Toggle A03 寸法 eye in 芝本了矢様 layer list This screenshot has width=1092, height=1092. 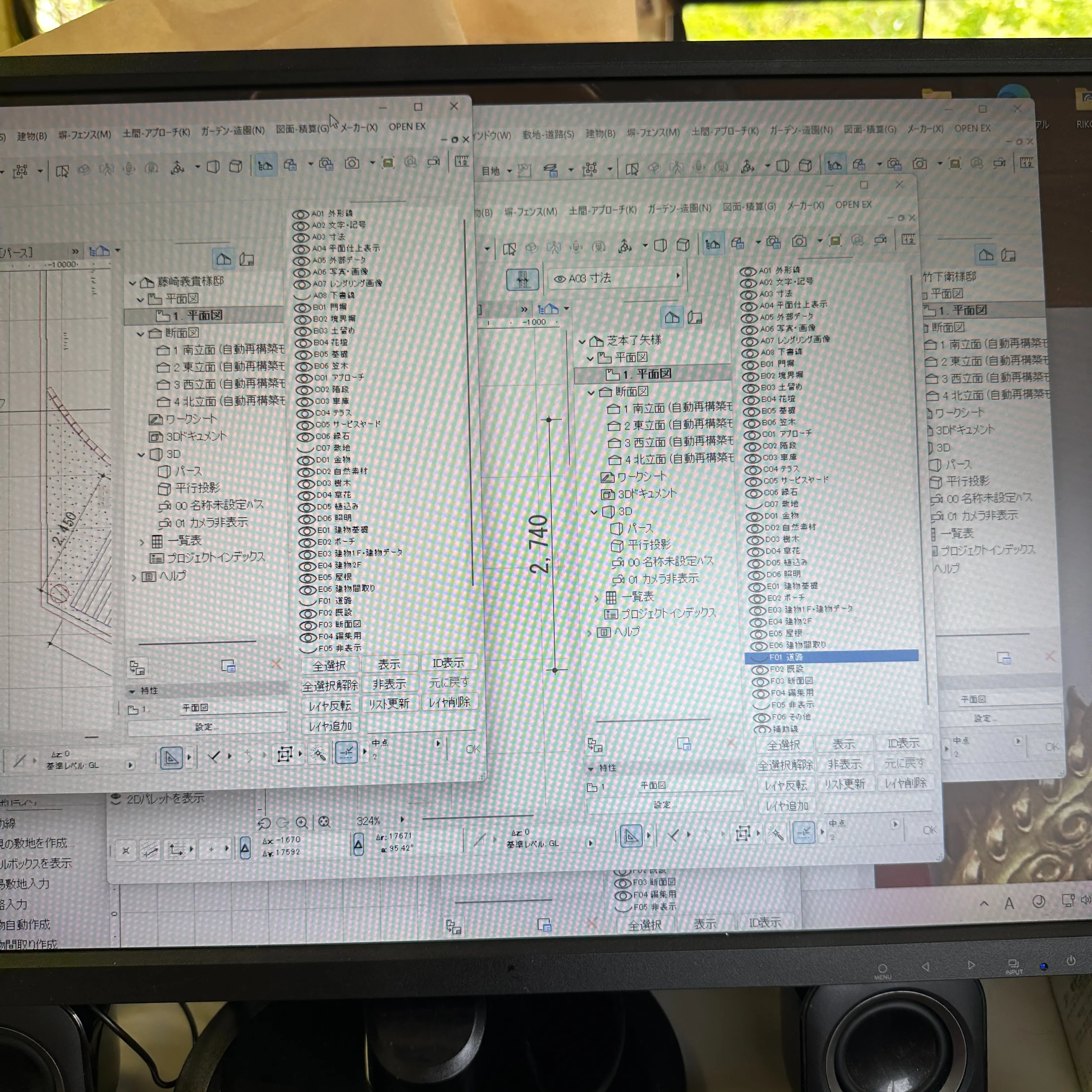(x=748, y=294)
